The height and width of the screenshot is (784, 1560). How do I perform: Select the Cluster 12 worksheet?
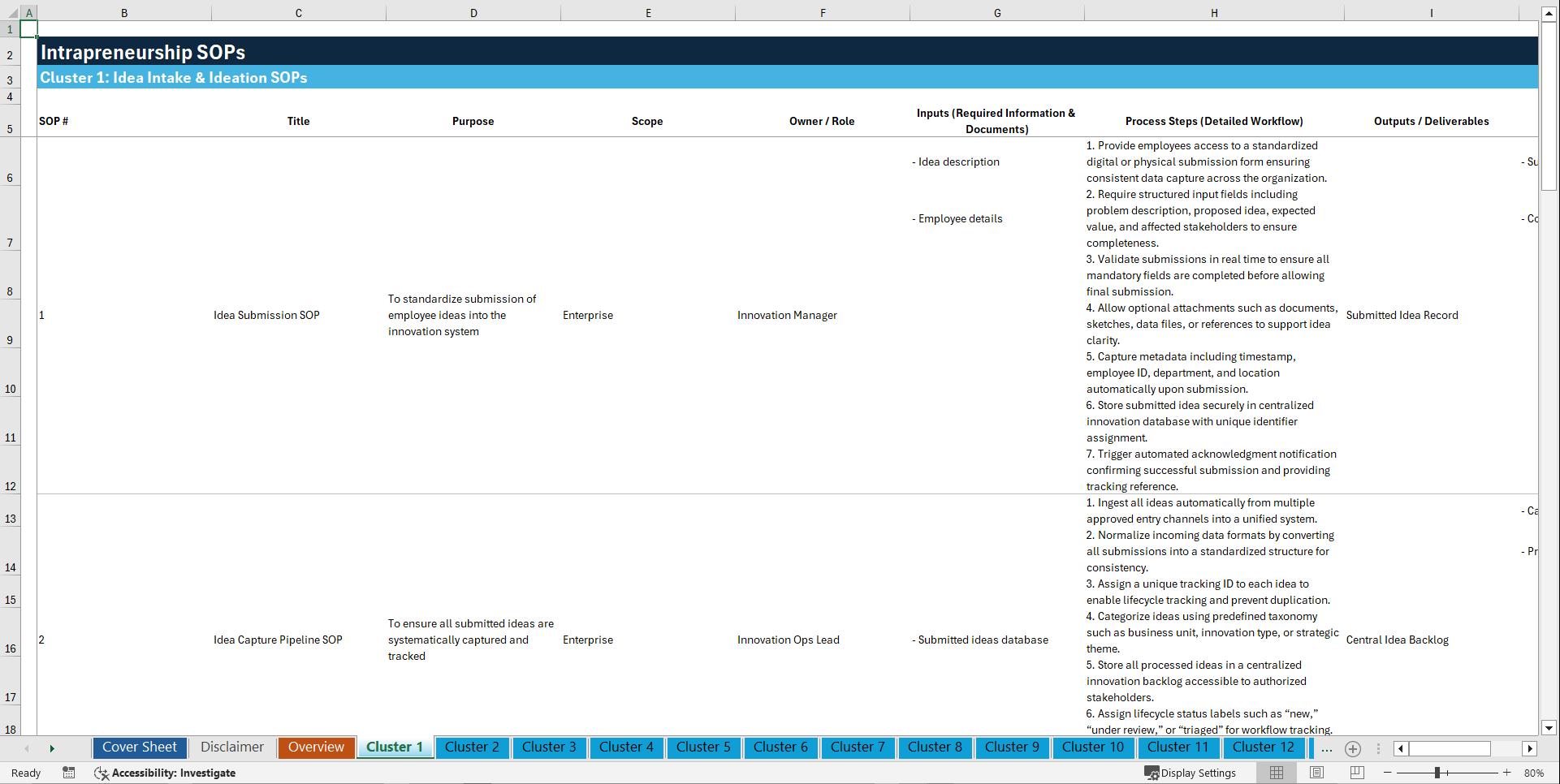coord(1264,747)
